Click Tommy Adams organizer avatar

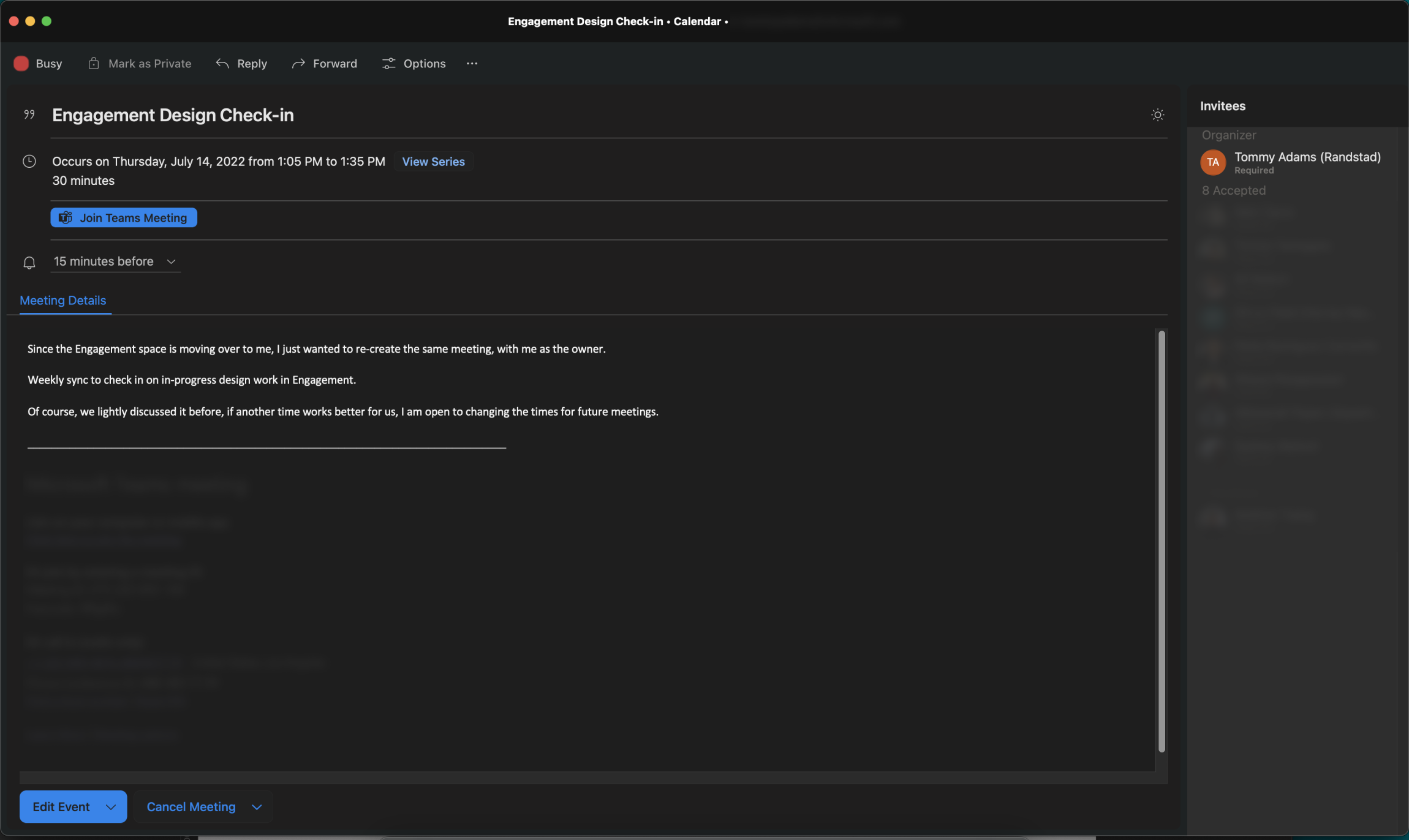point(1212,162)
